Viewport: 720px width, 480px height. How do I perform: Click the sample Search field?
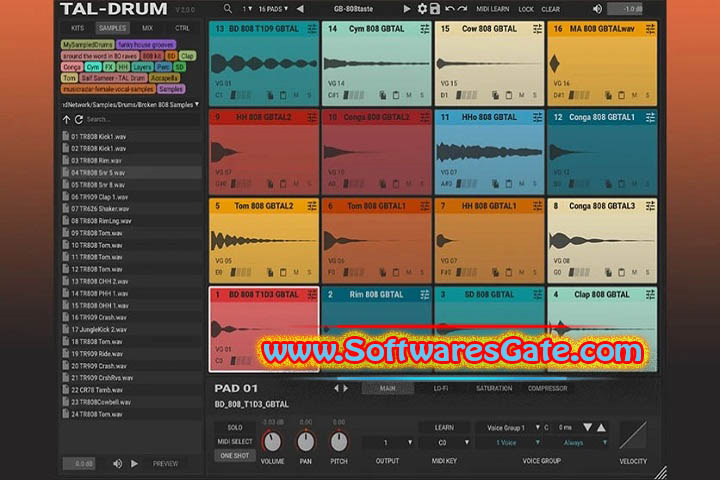tap(142, 119)
